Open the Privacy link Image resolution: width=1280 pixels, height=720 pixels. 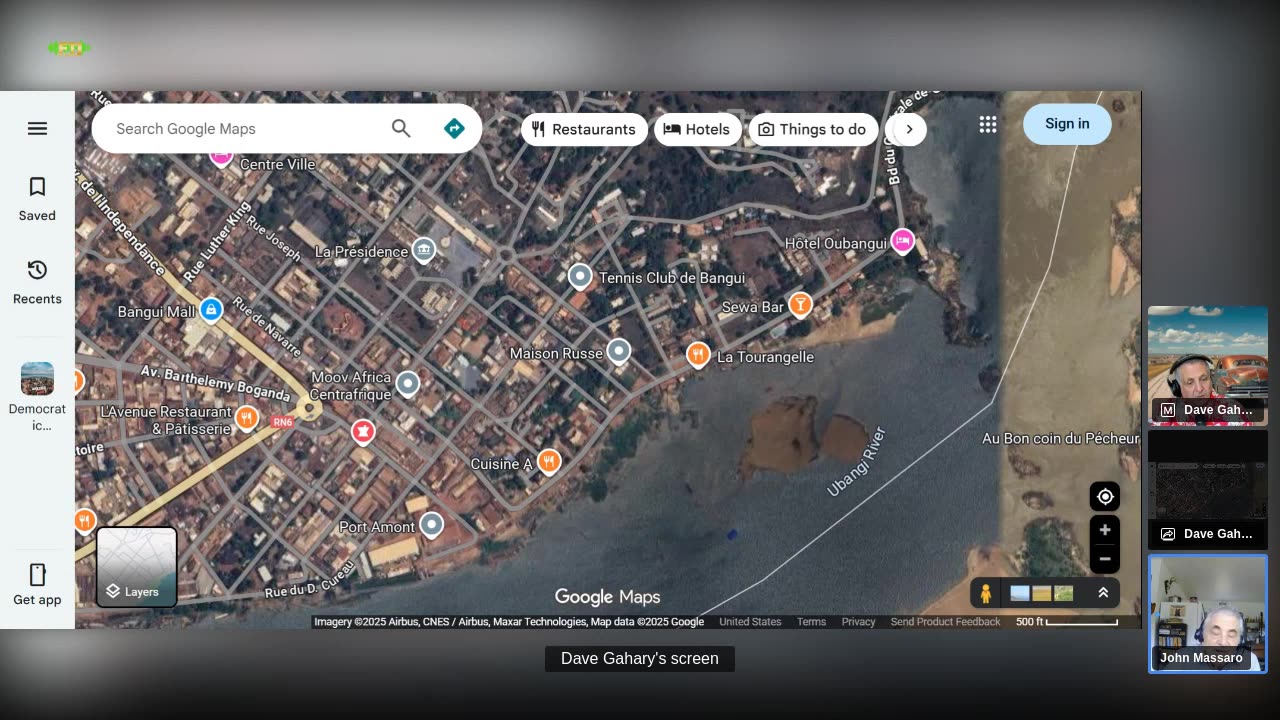click(858, 622)
